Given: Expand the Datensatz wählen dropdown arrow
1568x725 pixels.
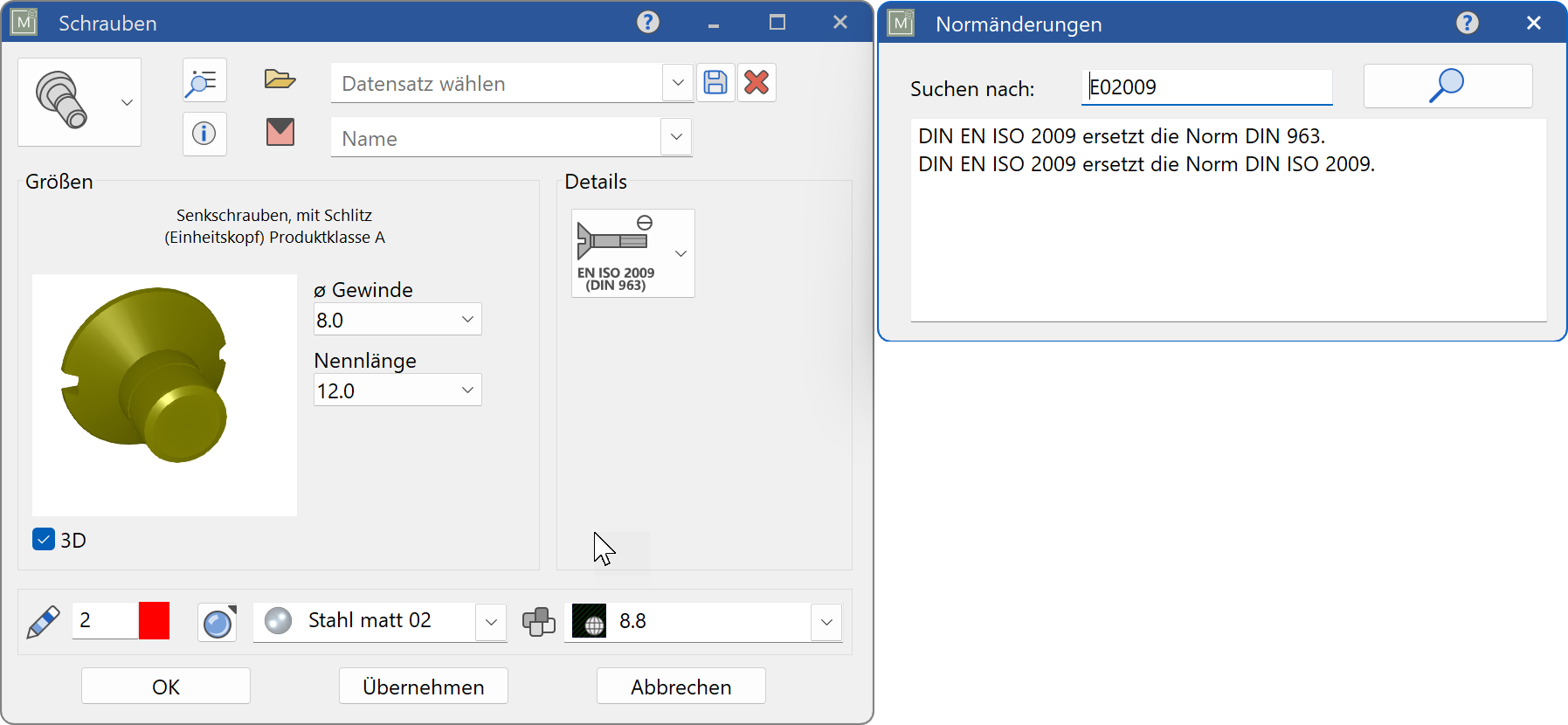Looking at the screenshot, I should coord(678,83).
